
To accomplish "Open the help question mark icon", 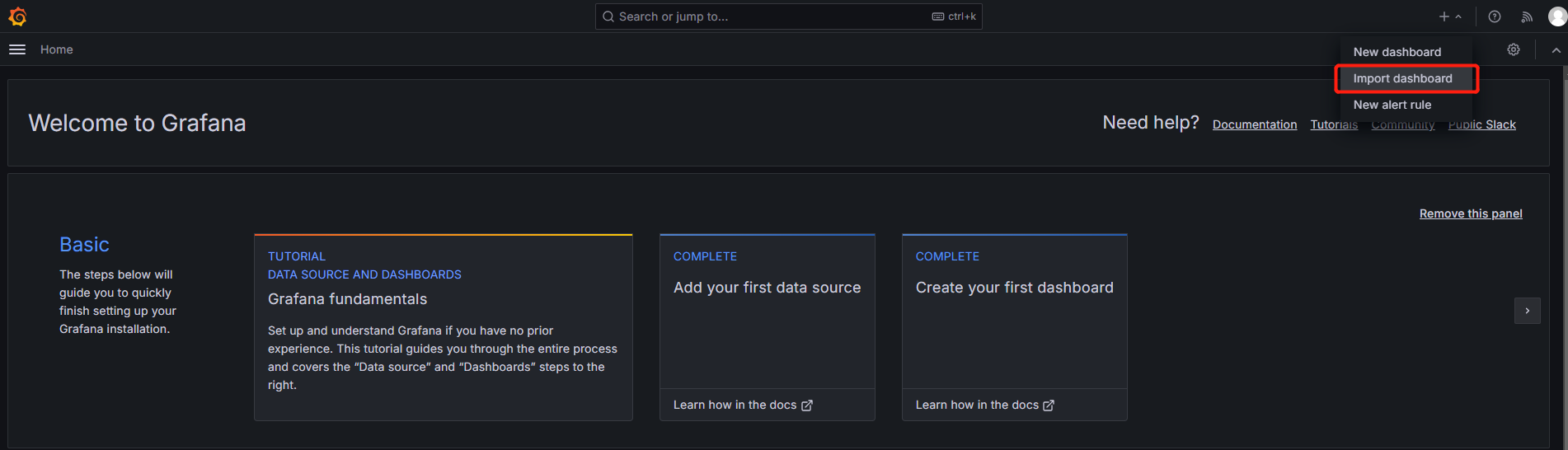I will tap(1494, 16).
